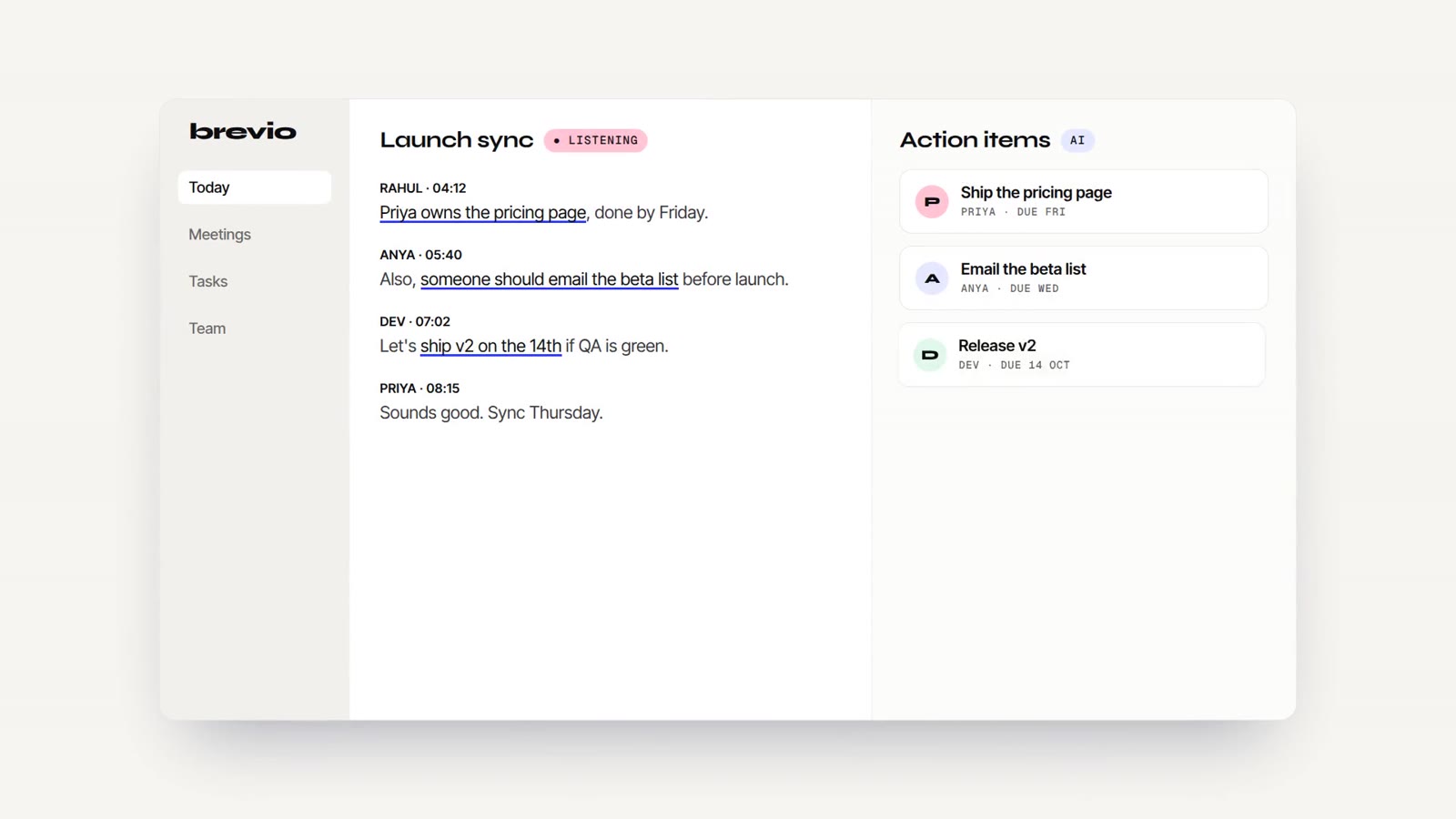This screenshot has width=1456, height=819.
Task: Click the 'ANYA · DUE WED' label
Action: [1010, 288]
